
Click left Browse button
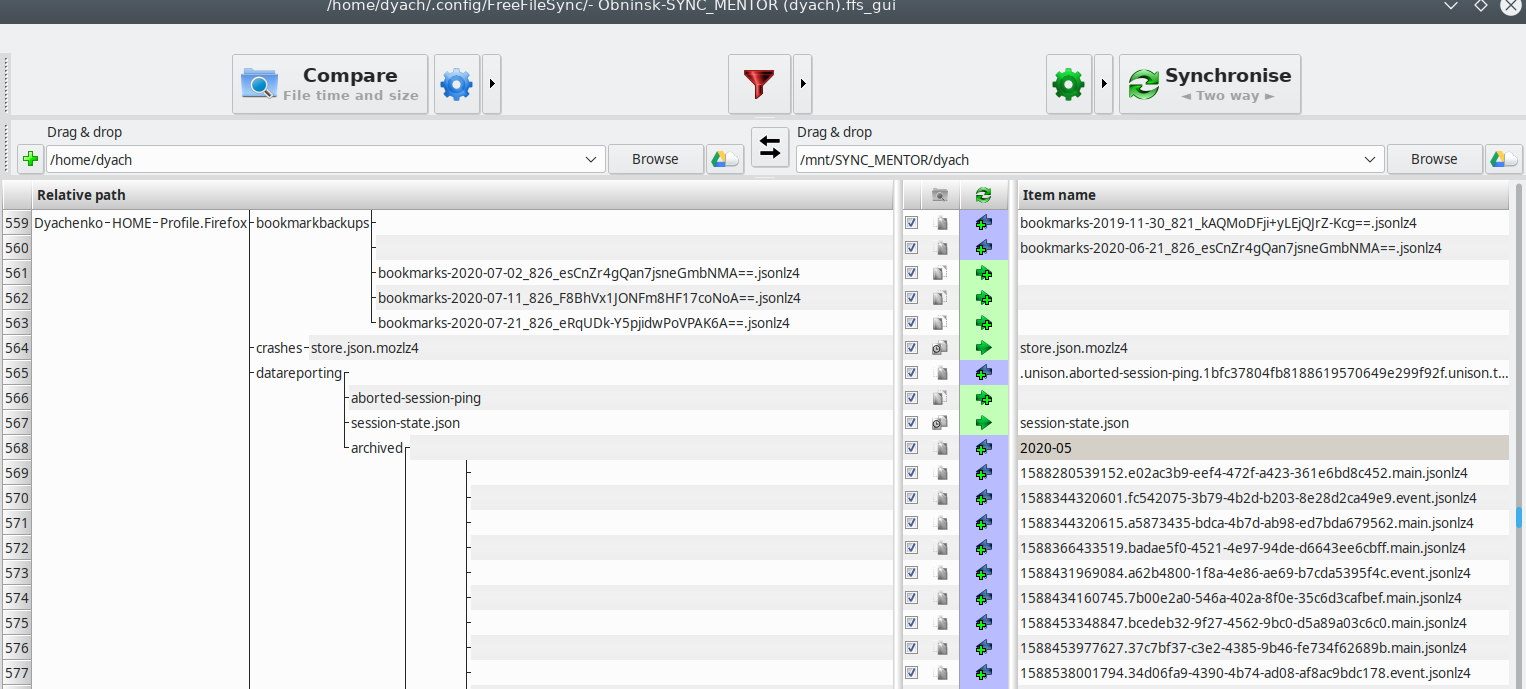click(x=655, y=159)
